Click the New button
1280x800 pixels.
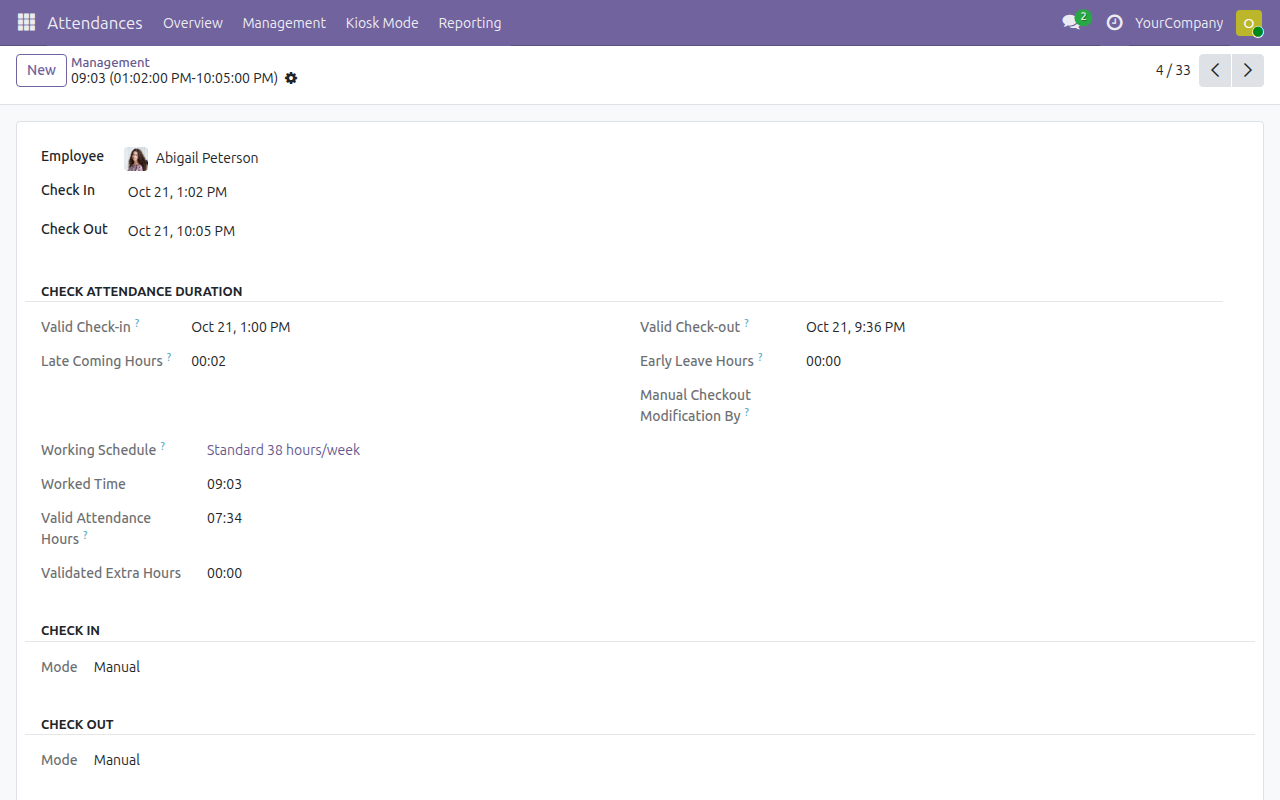pos(42,70)
